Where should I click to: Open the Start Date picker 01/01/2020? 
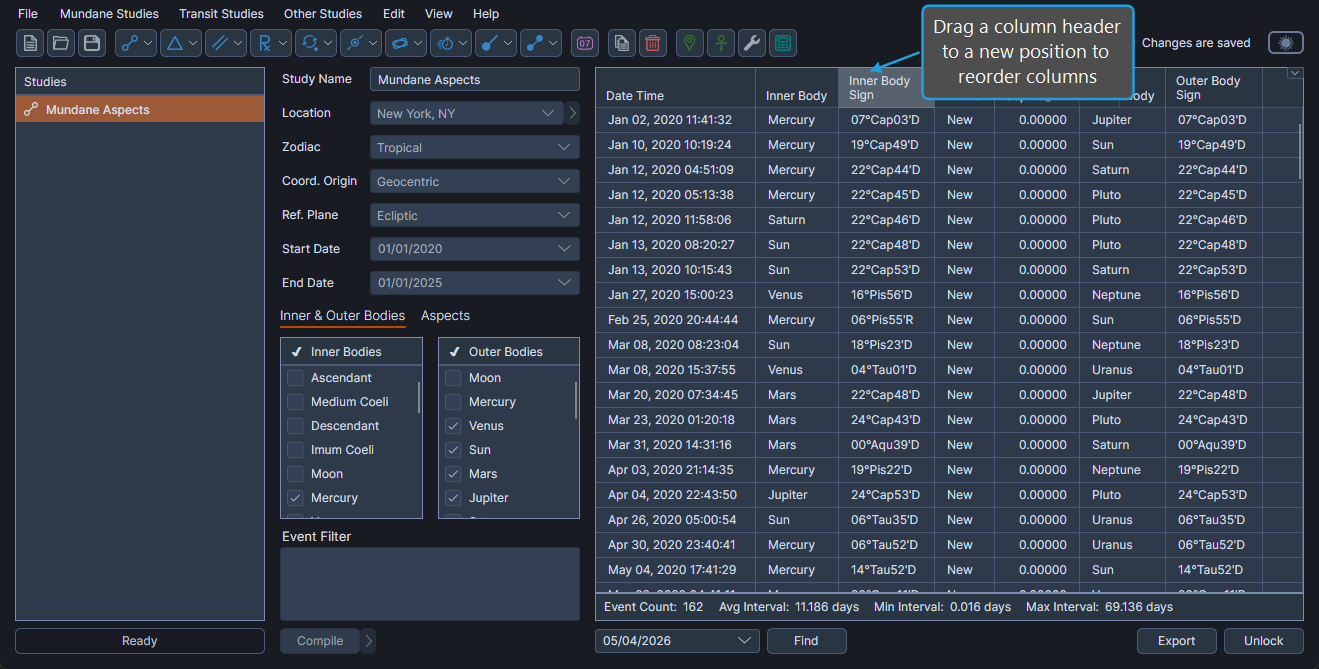(475, 250)
